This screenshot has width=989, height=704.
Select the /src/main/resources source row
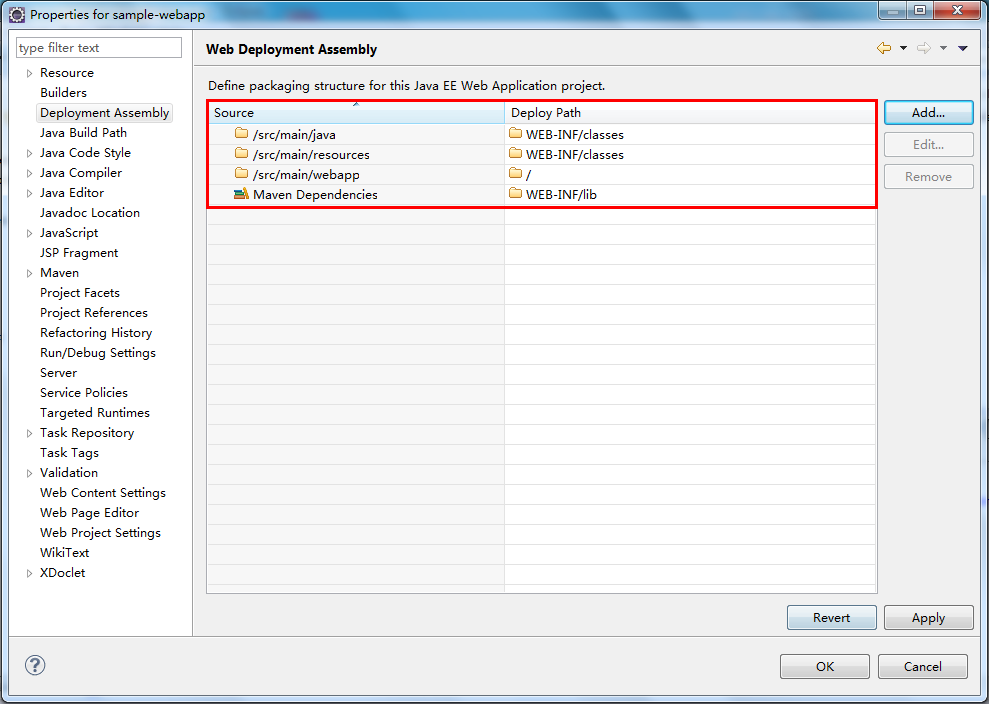356,155
